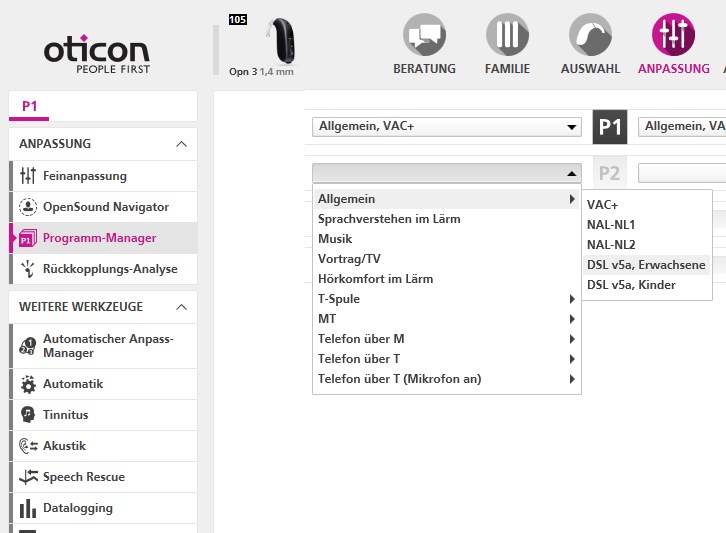Select the Vortrag/TV program entry

point(447,259)
